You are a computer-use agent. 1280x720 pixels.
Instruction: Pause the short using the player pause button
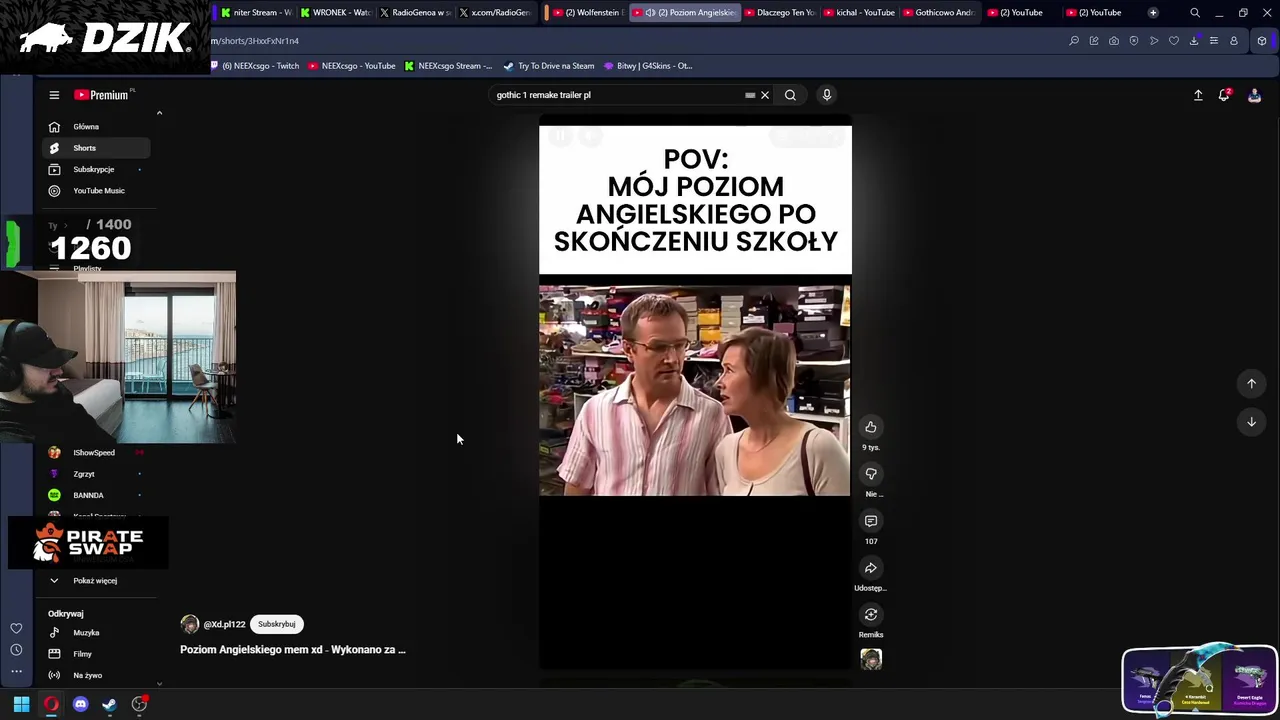point(560,136)
